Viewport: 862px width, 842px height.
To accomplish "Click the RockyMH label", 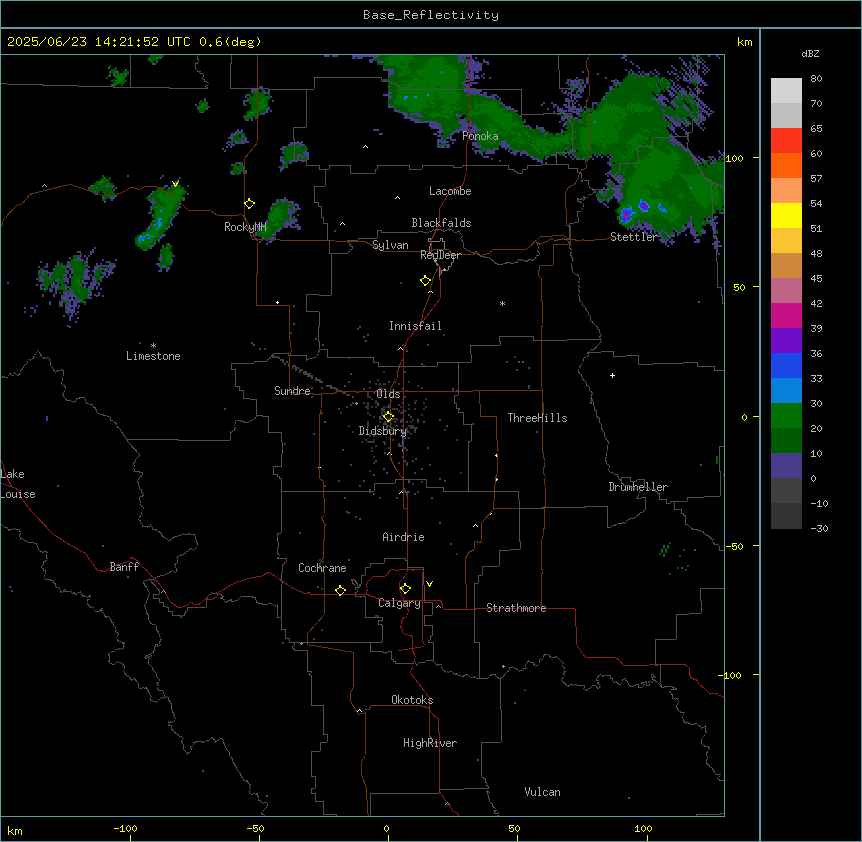I will tap(245, 227).
